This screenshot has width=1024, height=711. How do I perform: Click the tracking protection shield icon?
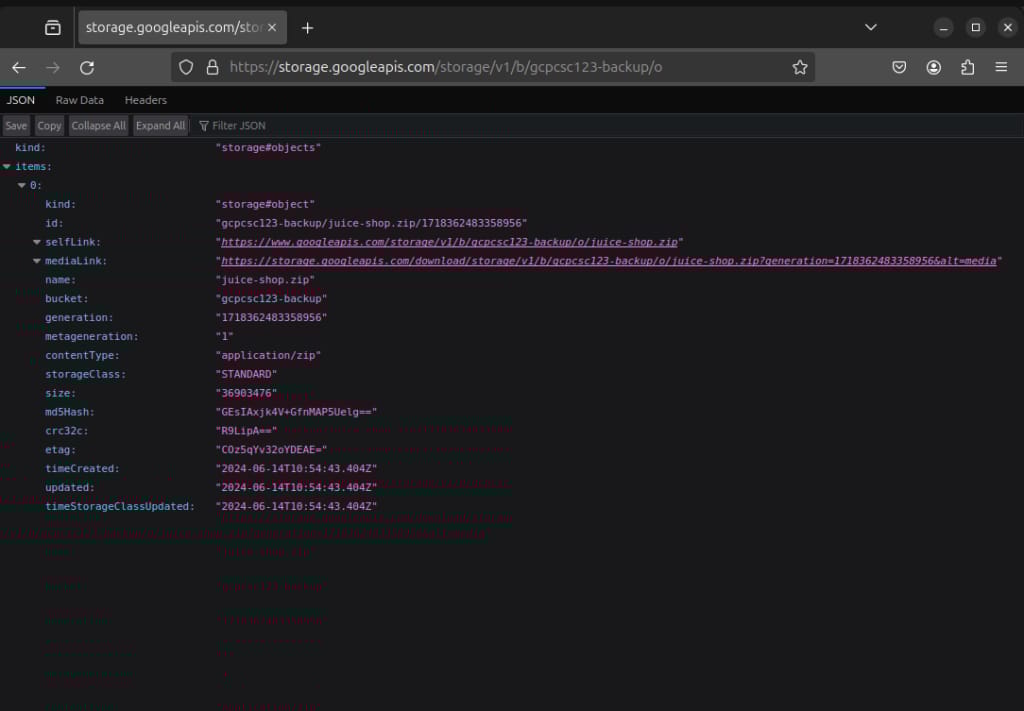pos(186,67)
